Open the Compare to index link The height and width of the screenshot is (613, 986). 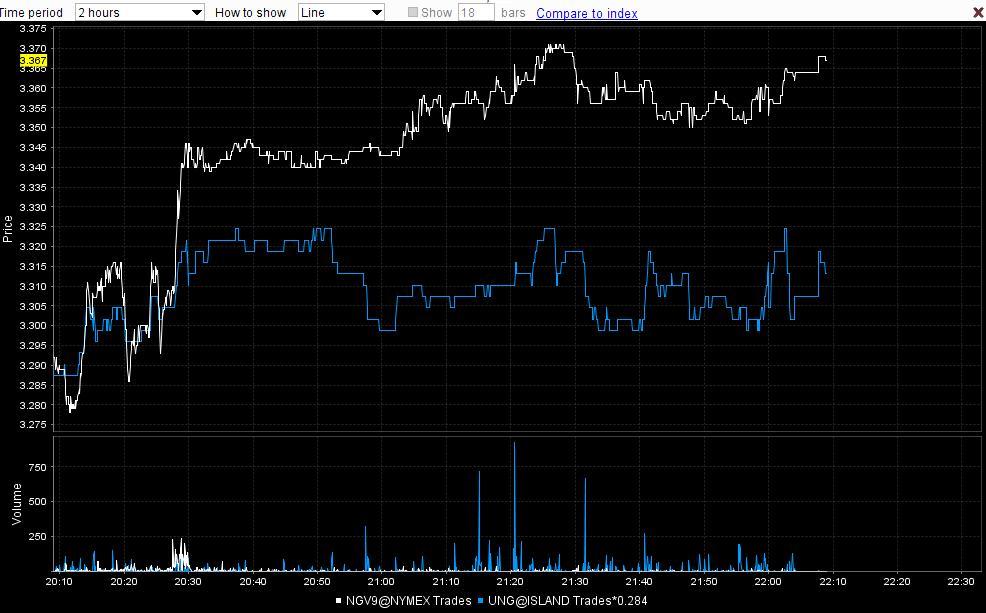[x=585, y=12]
